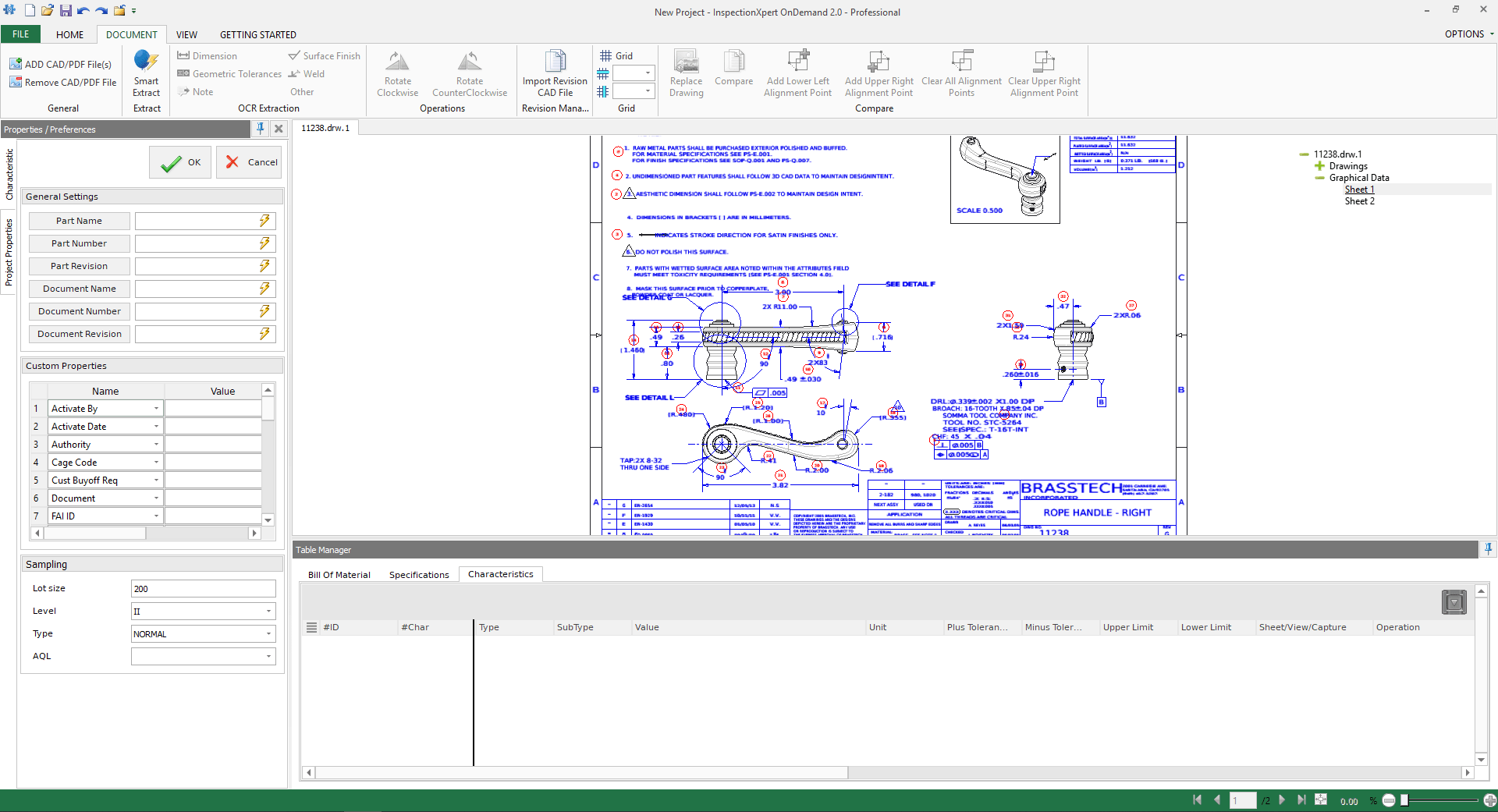Select the Smart Extract tool
The width and height of the screenshot is (1498, 812).
pos(146,76)
